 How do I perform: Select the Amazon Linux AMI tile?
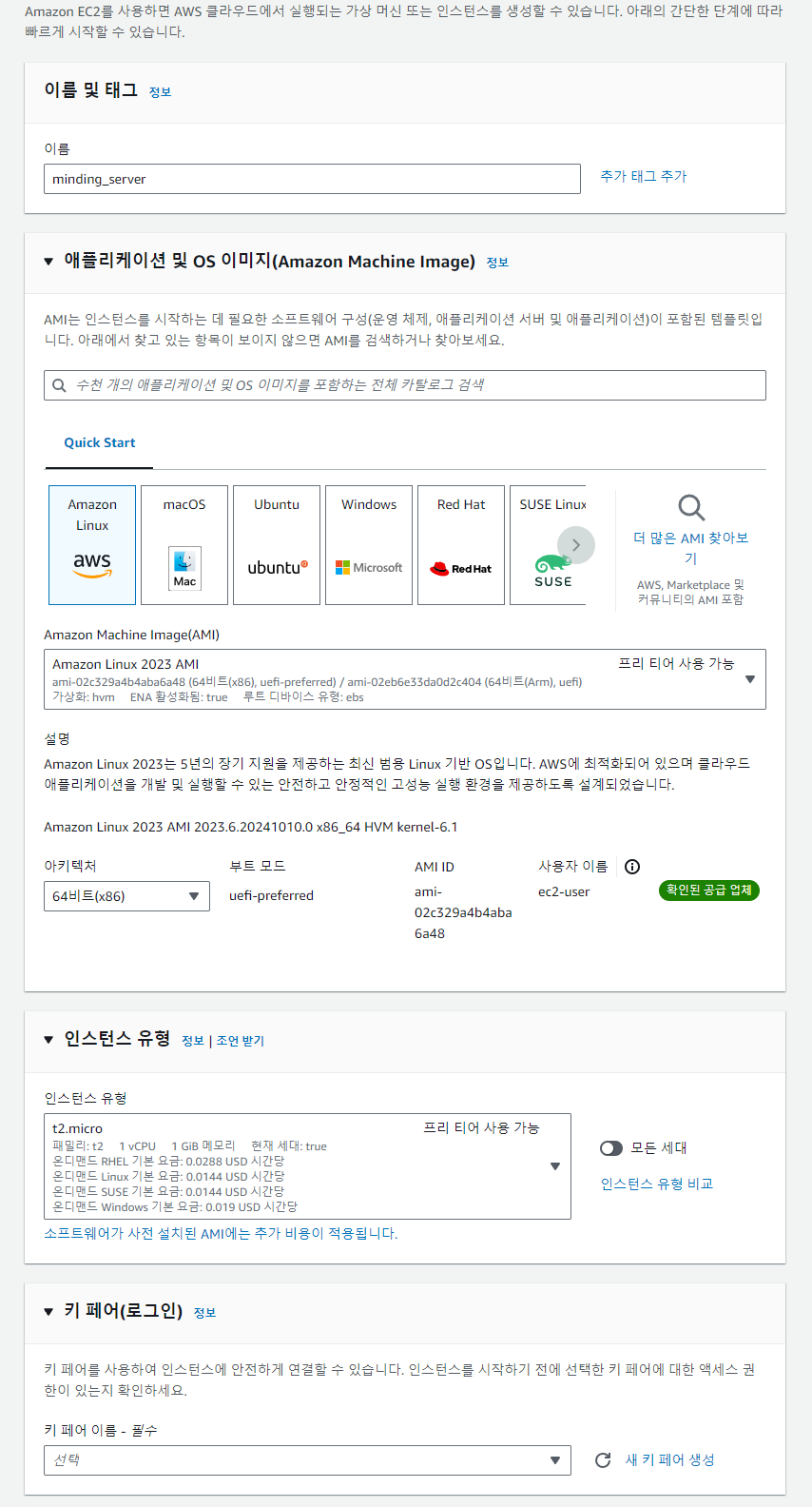tap(92, 545)
